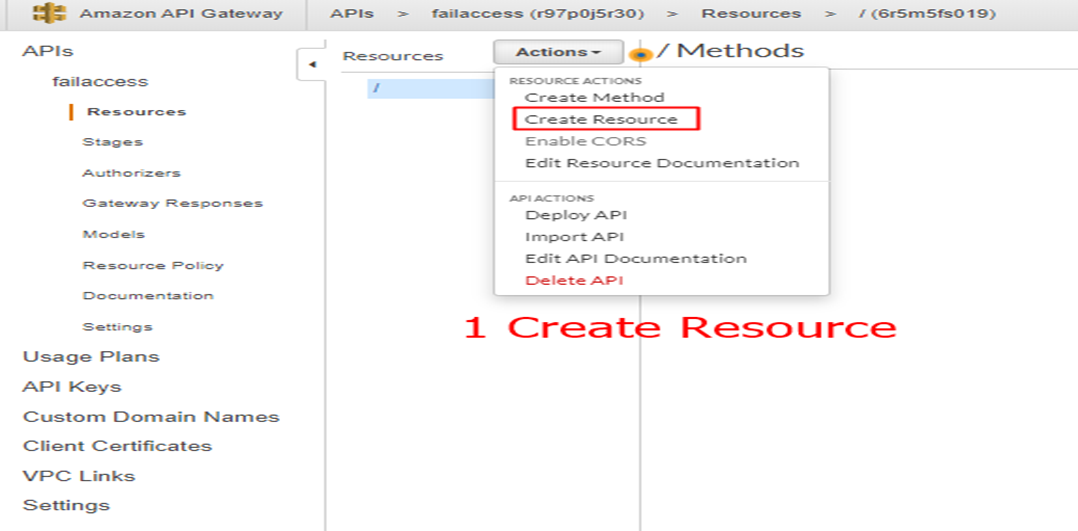Click Deploy API in the menu
This screenshot has width=1078, height=531.
[576, 215]
